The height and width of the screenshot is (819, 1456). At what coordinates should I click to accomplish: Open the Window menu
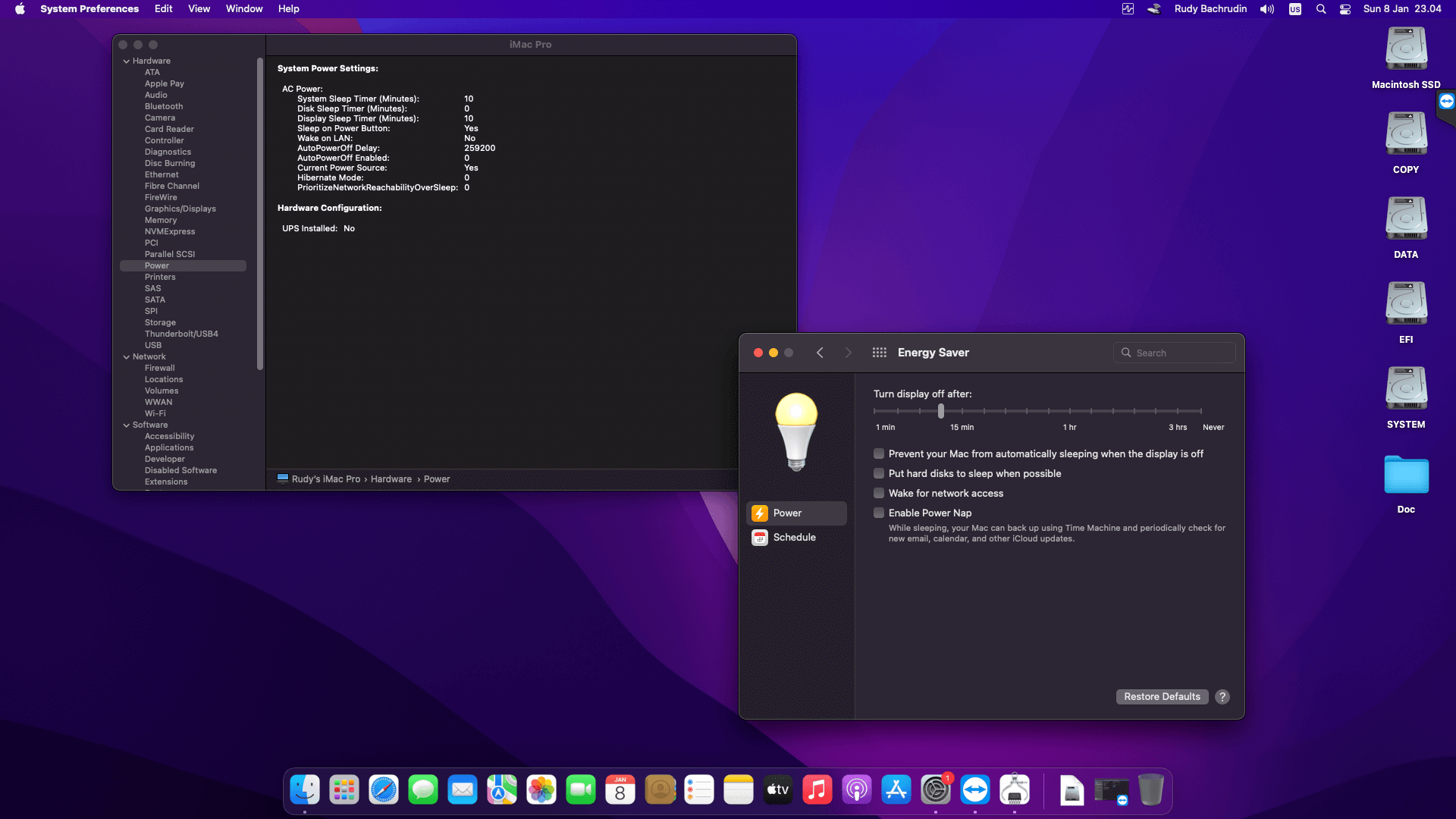point(244,9)
